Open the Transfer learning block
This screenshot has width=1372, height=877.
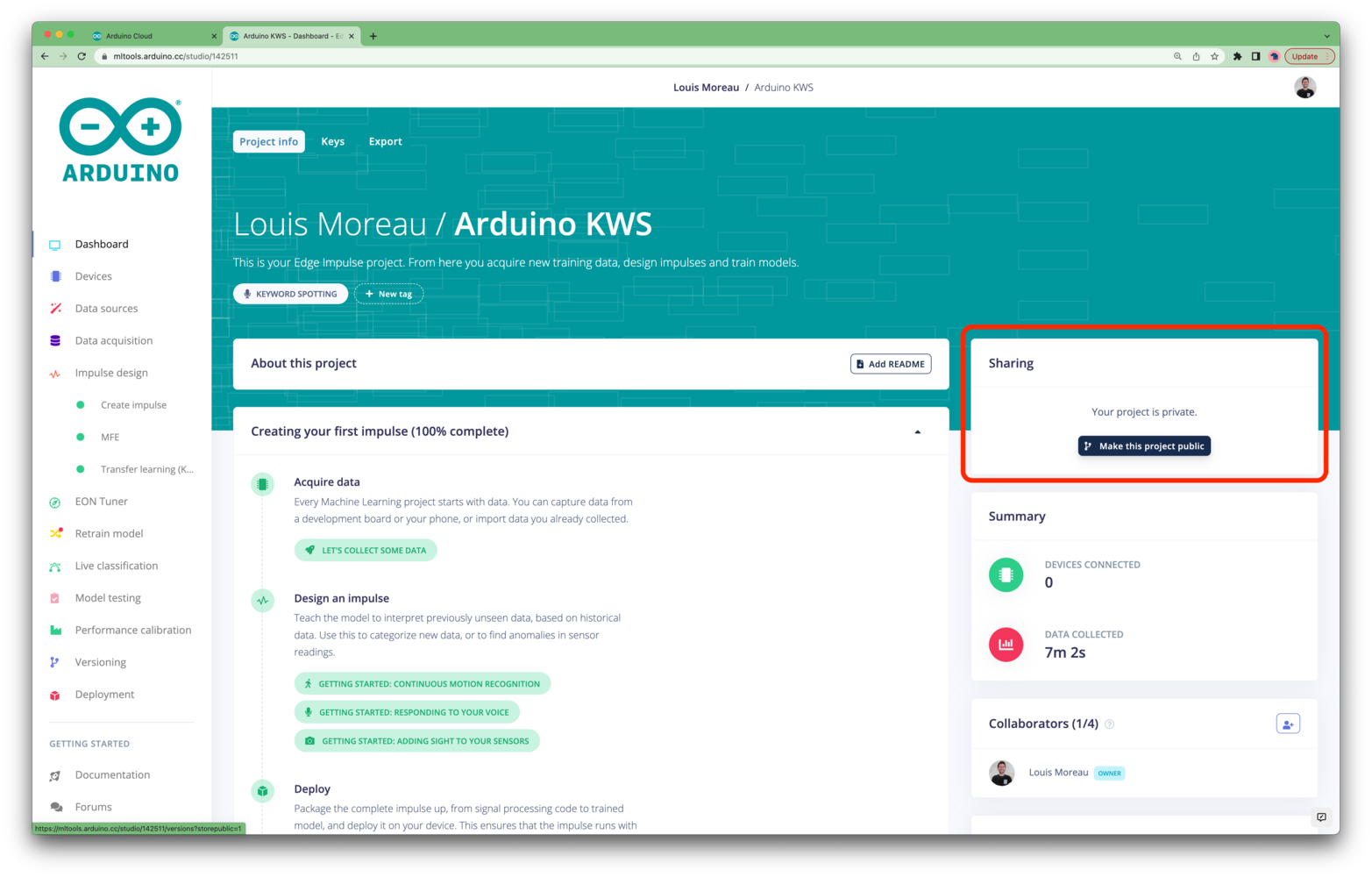(x=146, y=469)
